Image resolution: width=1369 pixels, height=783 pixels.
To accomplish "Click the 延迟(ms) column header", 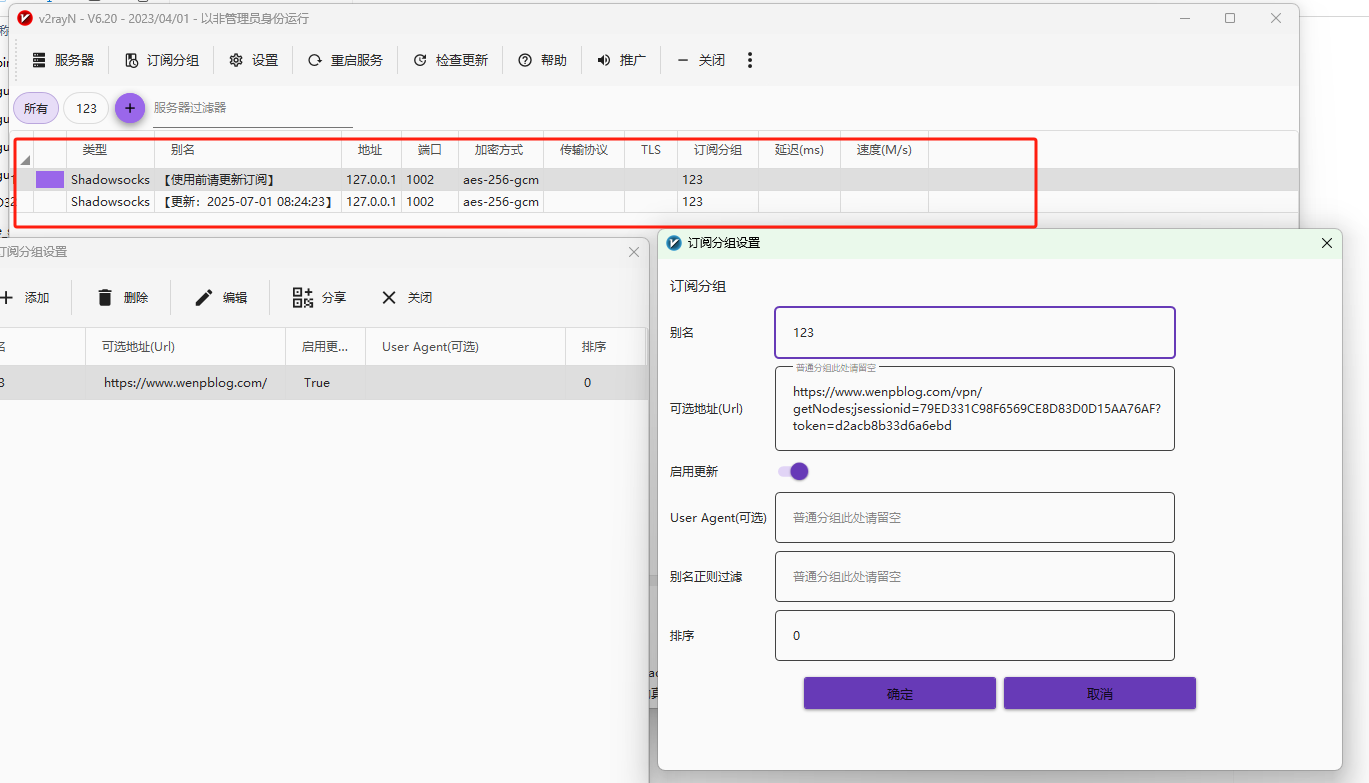I will [x=799, y=150].
